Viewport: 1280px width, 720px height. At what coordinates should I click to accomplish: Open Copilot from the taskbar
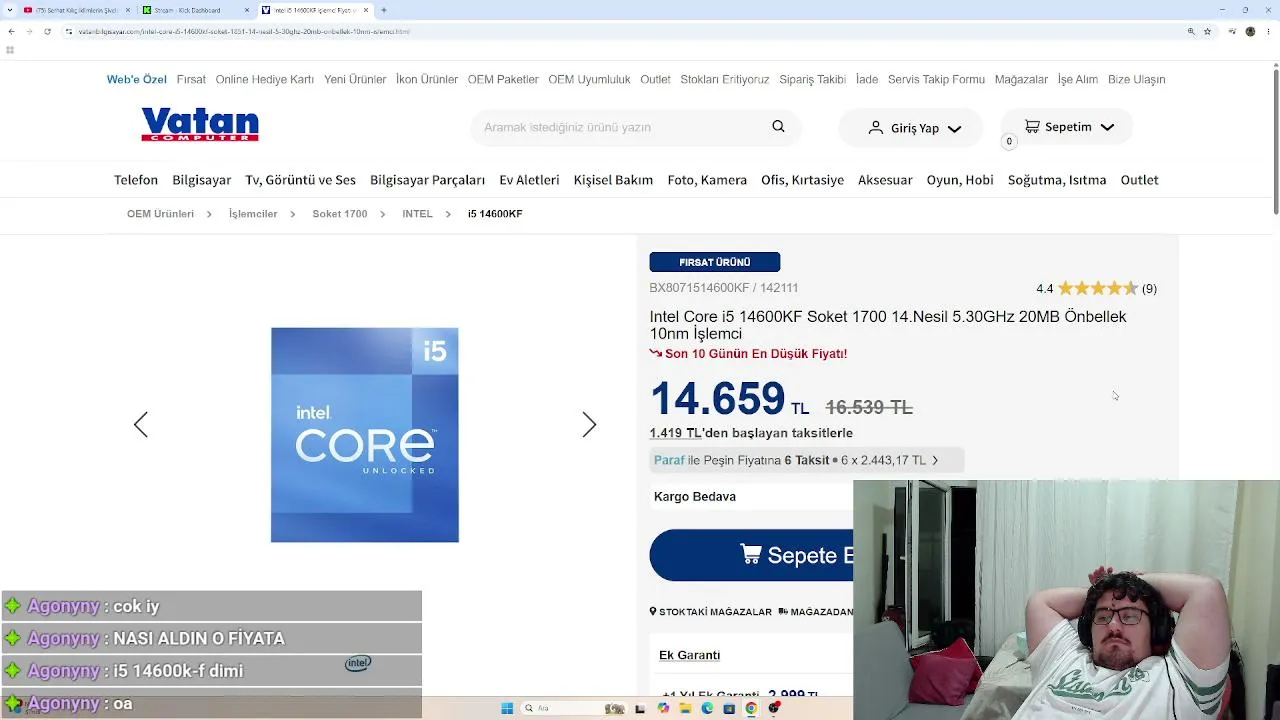(663, 708)
